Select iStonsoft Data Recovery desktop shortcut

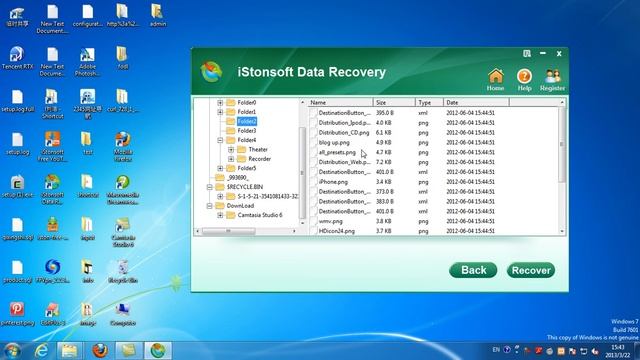[52, 190]
